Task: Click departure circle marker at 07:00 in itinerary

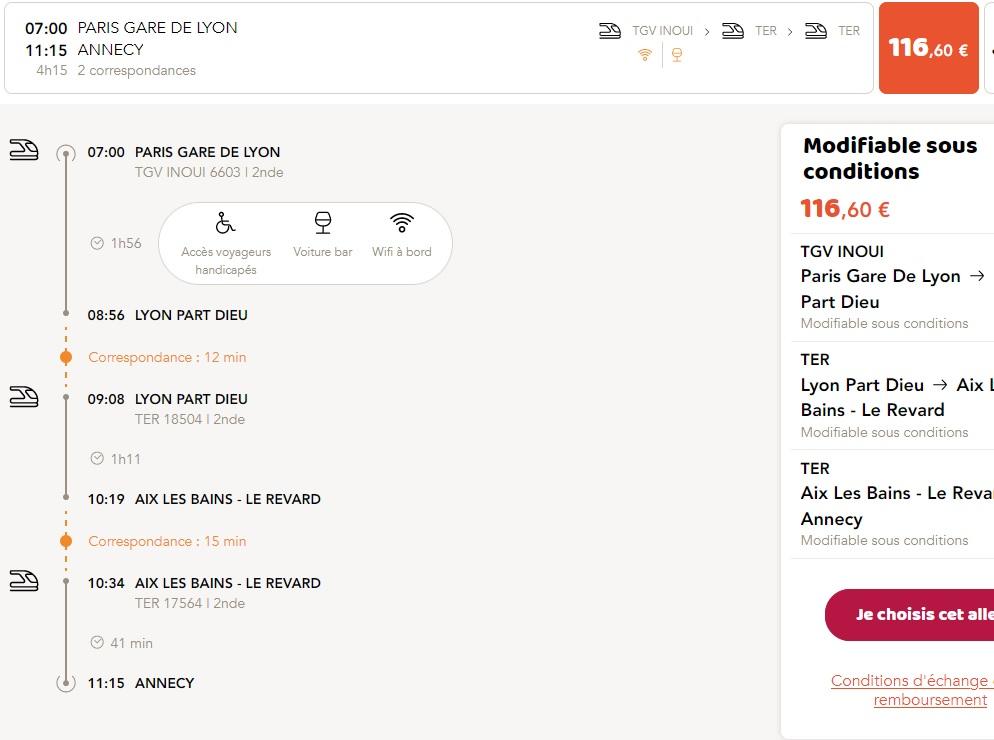Action: click(x=66, y=153)
